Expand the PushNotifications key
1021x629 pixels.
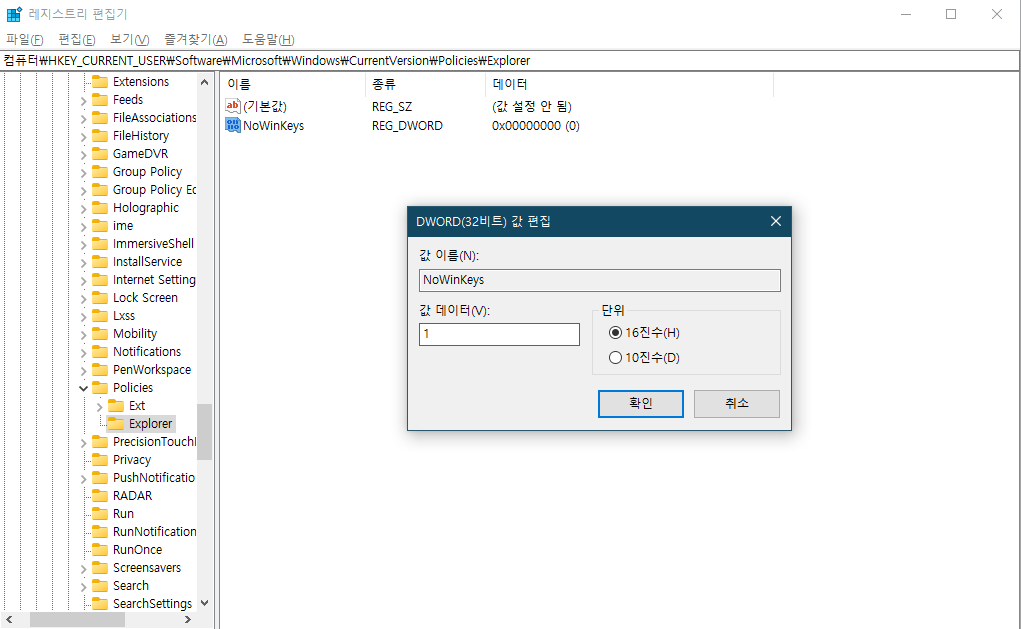[x=83, y=479]
